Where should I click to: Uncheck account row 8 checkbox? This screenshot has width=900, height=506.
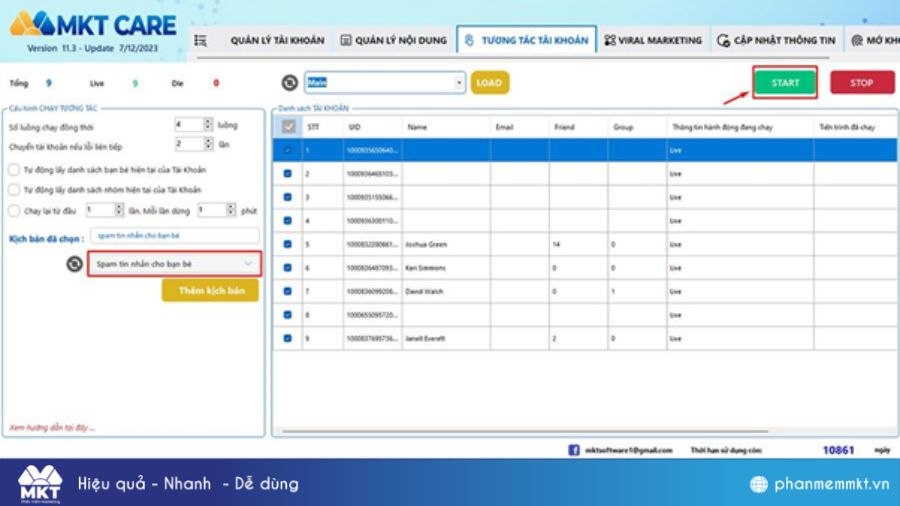(x=288, y=314)
